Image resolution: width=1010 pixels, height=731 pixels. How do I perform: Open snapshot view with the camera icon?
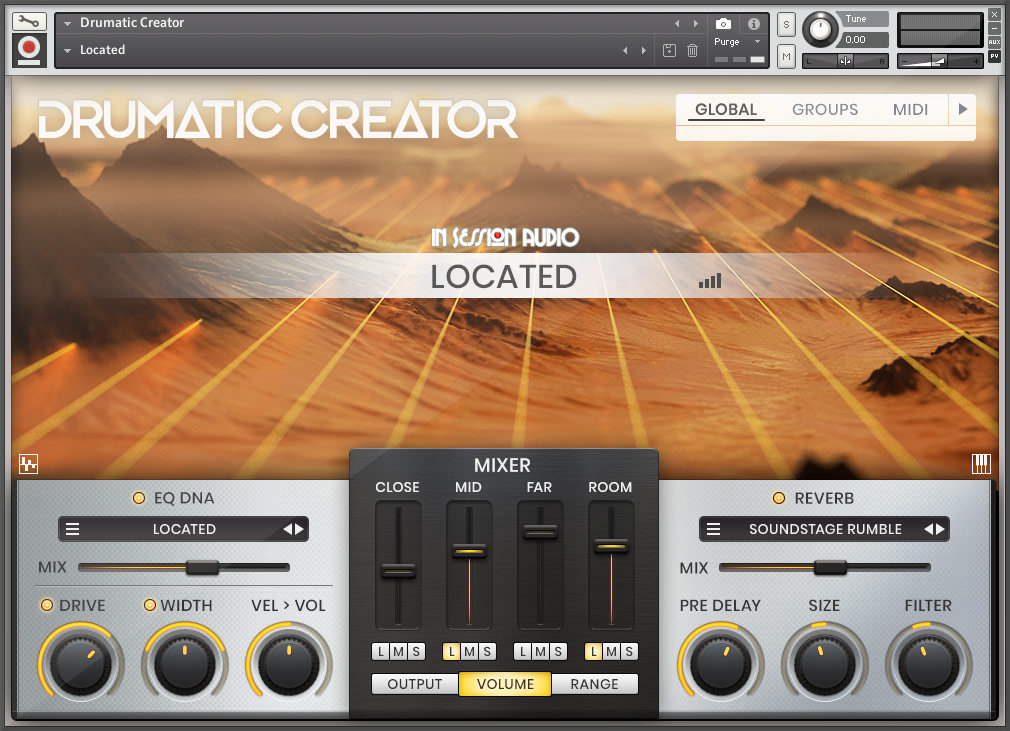click(724, 24)
